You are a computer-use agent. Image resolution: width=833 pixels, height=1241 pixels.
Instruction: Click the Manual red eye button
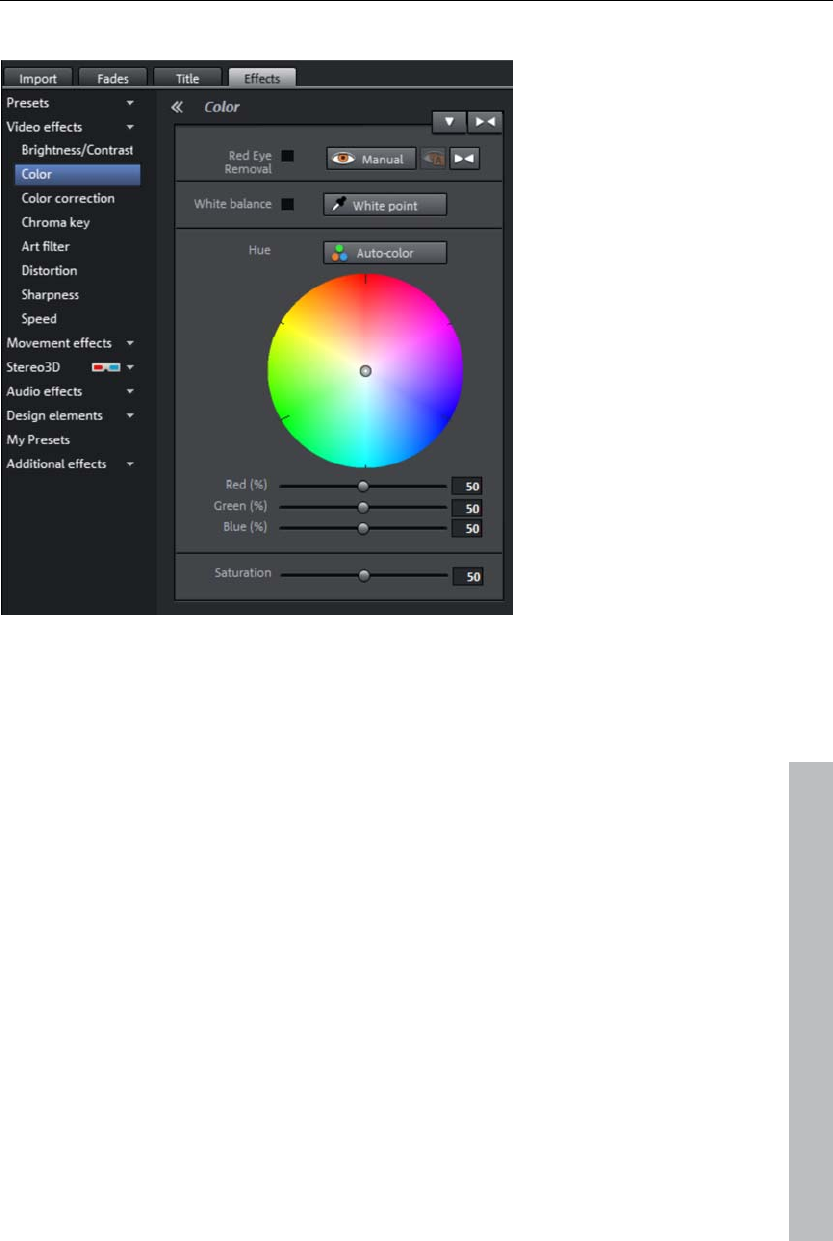(x=371, y=159)
